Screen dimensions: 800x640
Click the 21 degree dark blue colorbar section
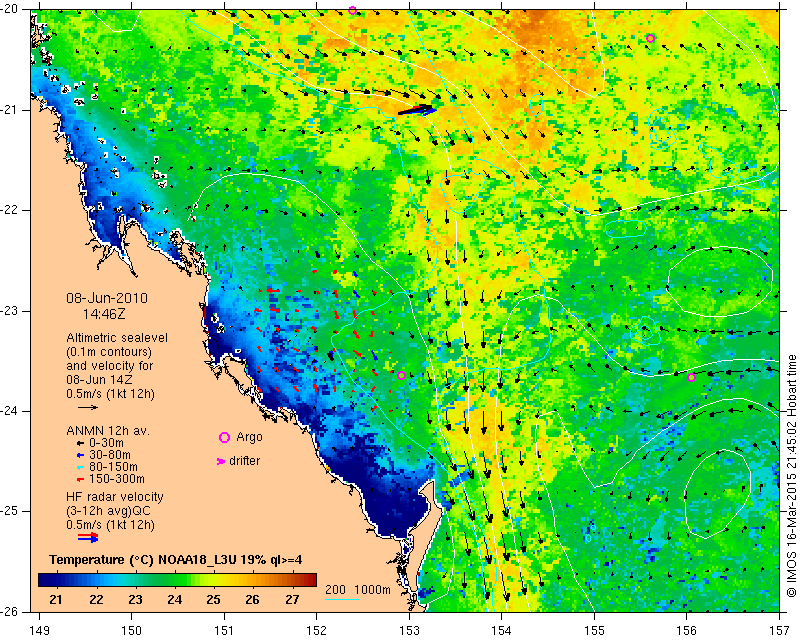tap(56, 580)
